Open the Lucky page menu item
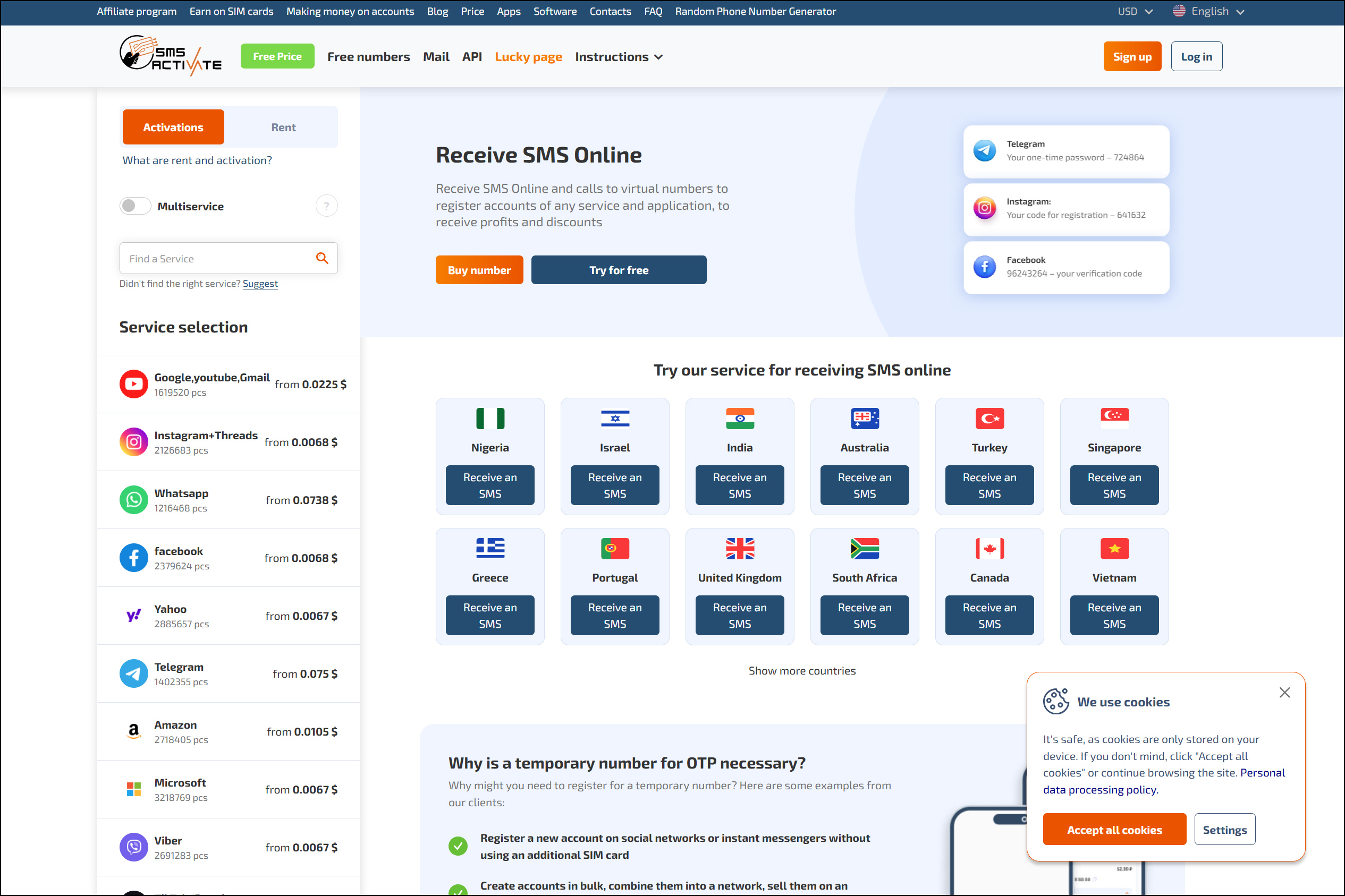 (x=528, y=57)
